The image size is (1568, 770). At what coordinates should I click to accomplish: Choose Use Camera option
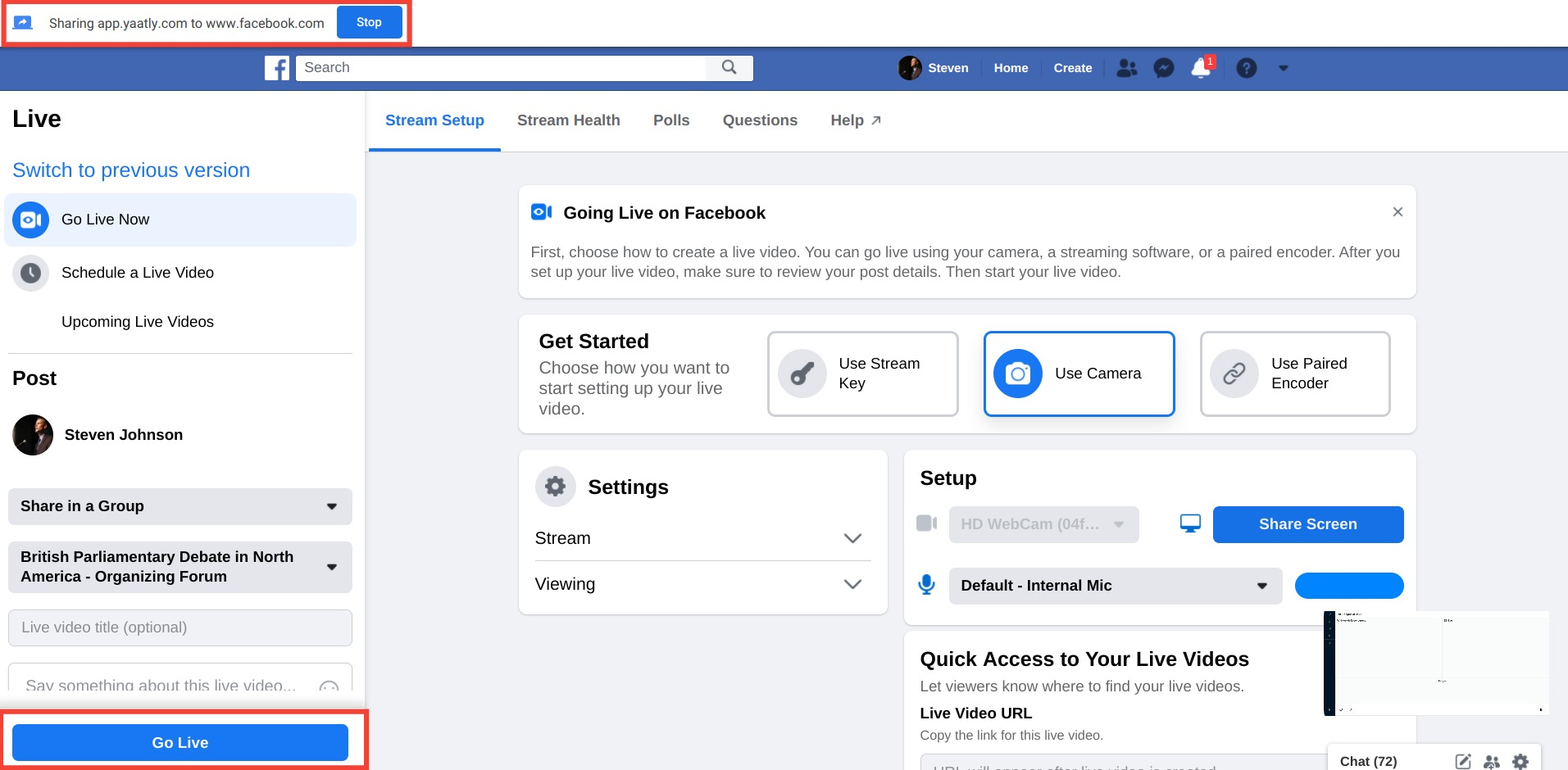tap(1079, 374)
